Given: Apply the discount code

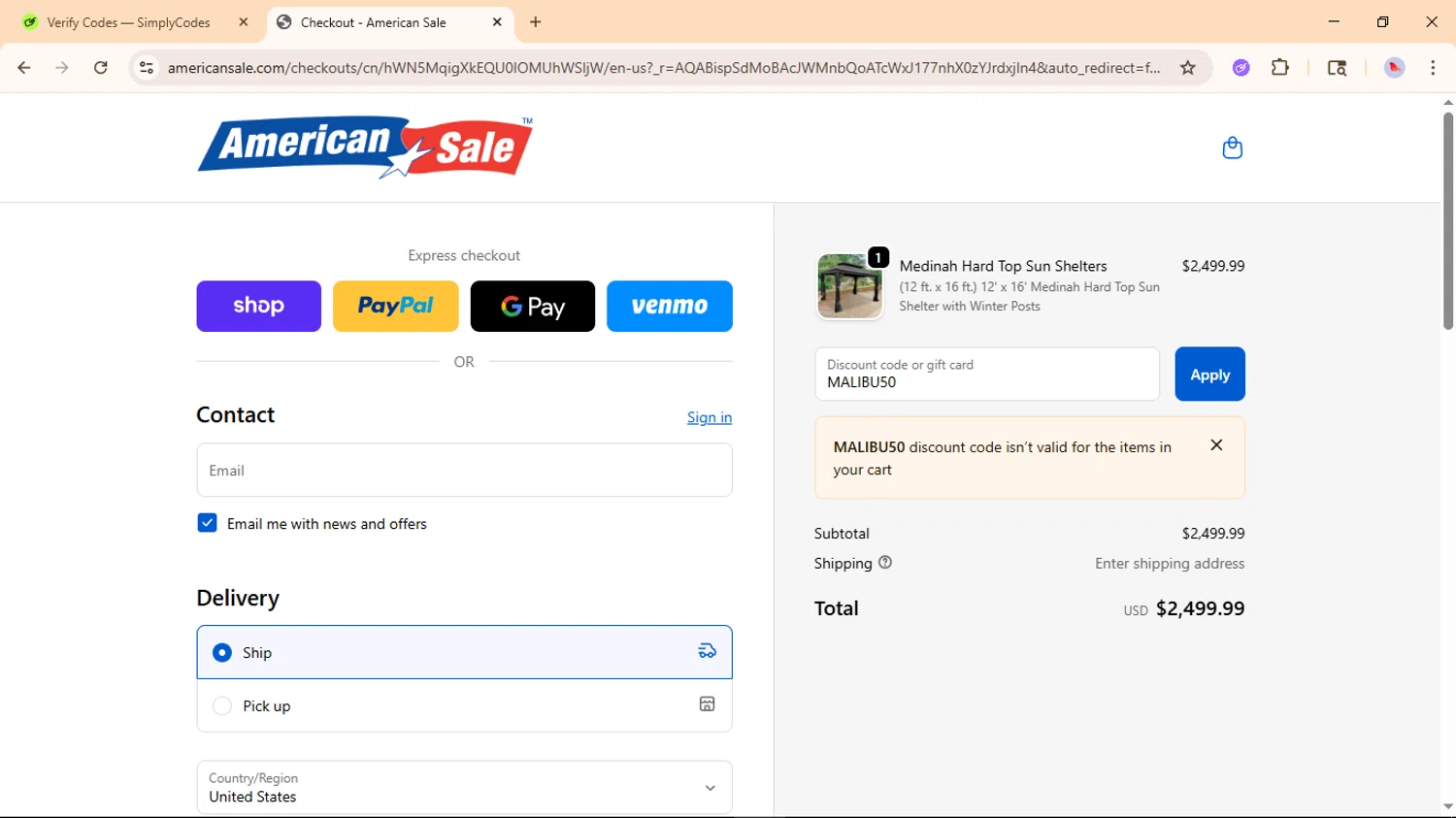Looking at the screenshot, I should (1209, 374).
